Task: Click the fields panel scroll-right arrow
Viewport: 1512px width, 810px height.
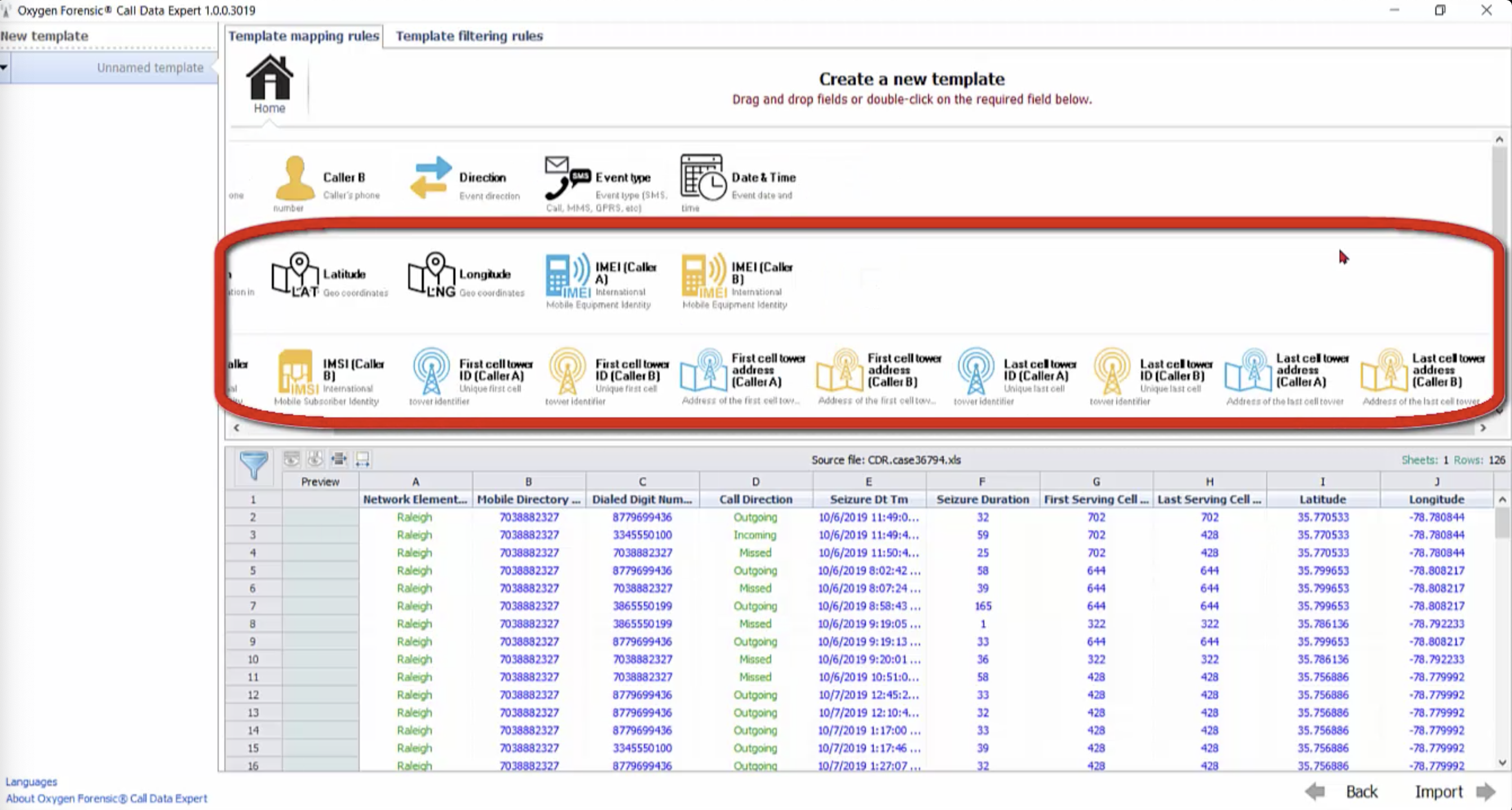Action: point(1483,428)
